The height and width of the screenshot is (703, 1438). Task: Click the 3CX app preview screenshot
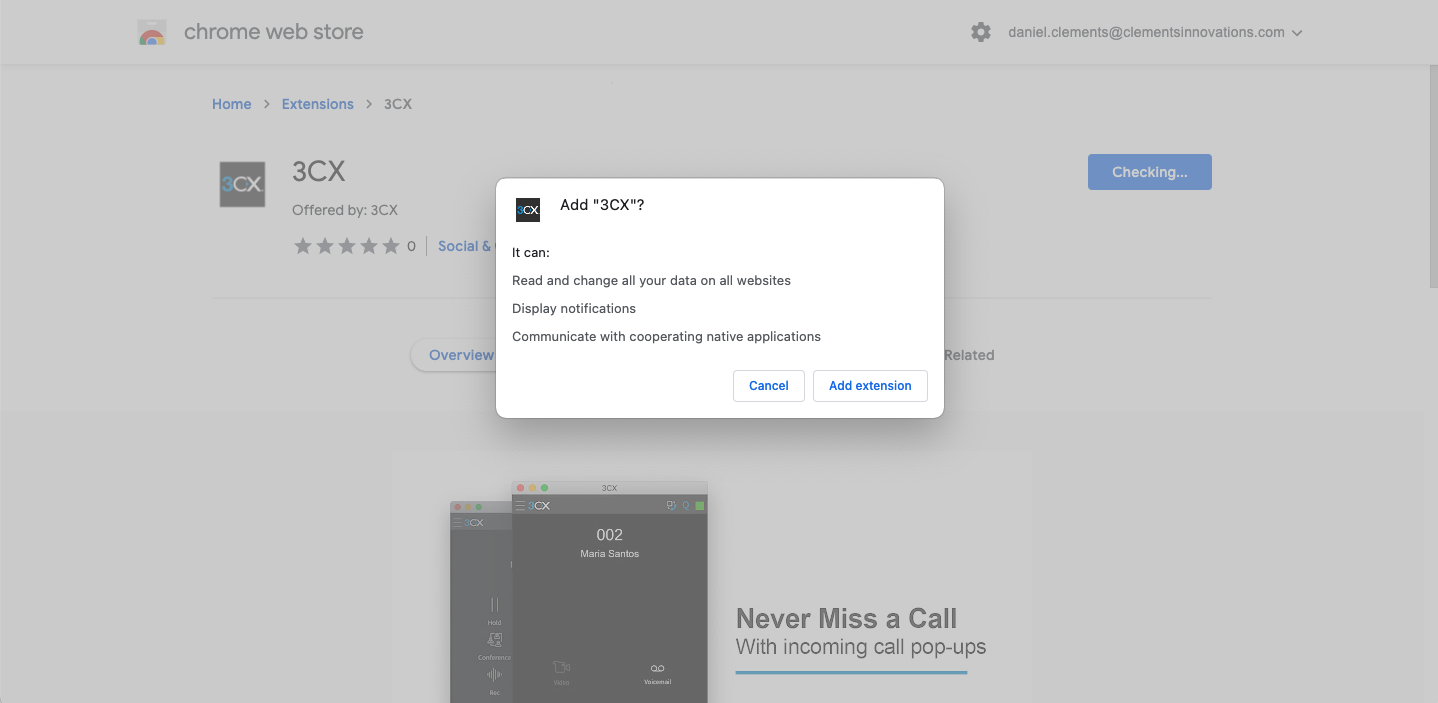[x=579, y=592]
